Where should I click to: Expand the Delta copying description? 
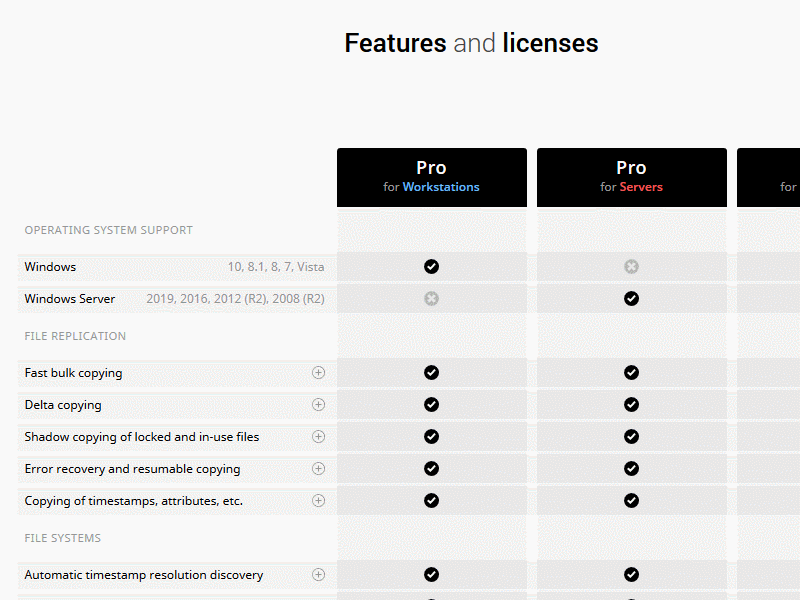(318, 404)
